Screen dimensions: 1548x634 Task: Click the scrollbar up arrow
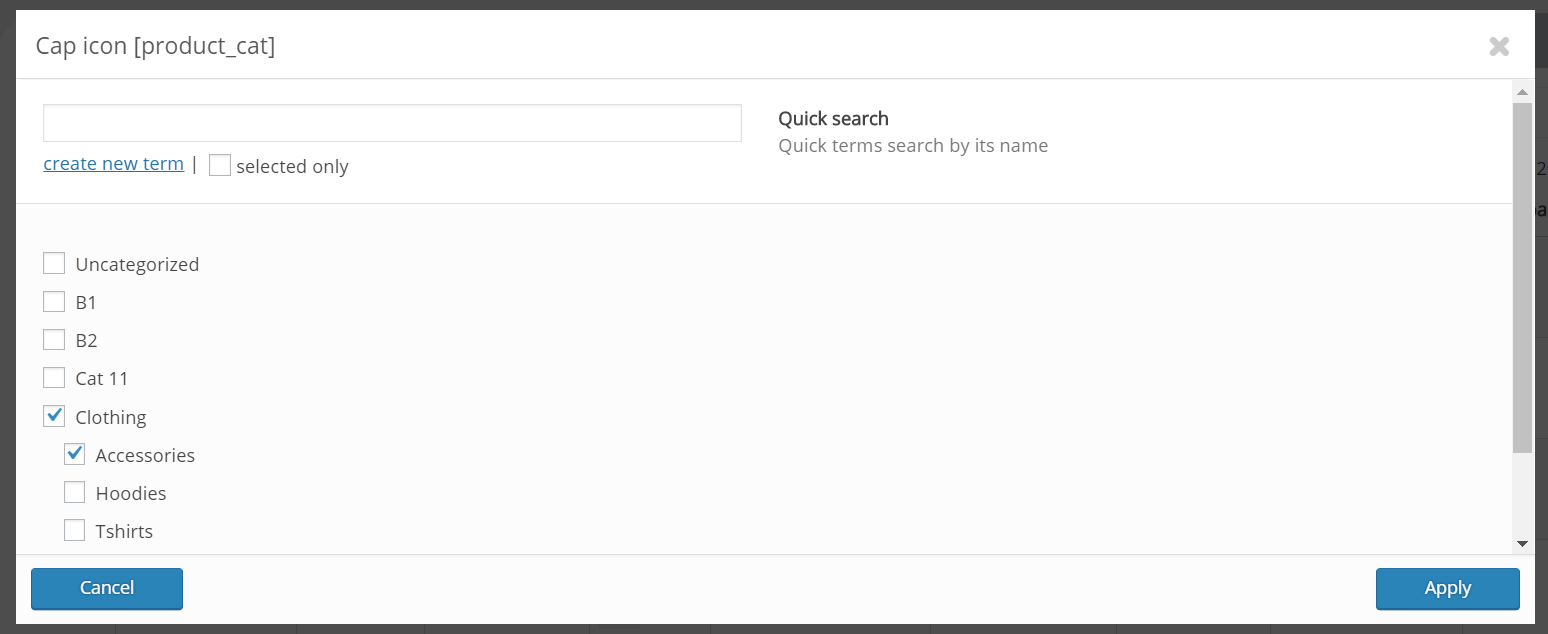[x=1522, y=92]
